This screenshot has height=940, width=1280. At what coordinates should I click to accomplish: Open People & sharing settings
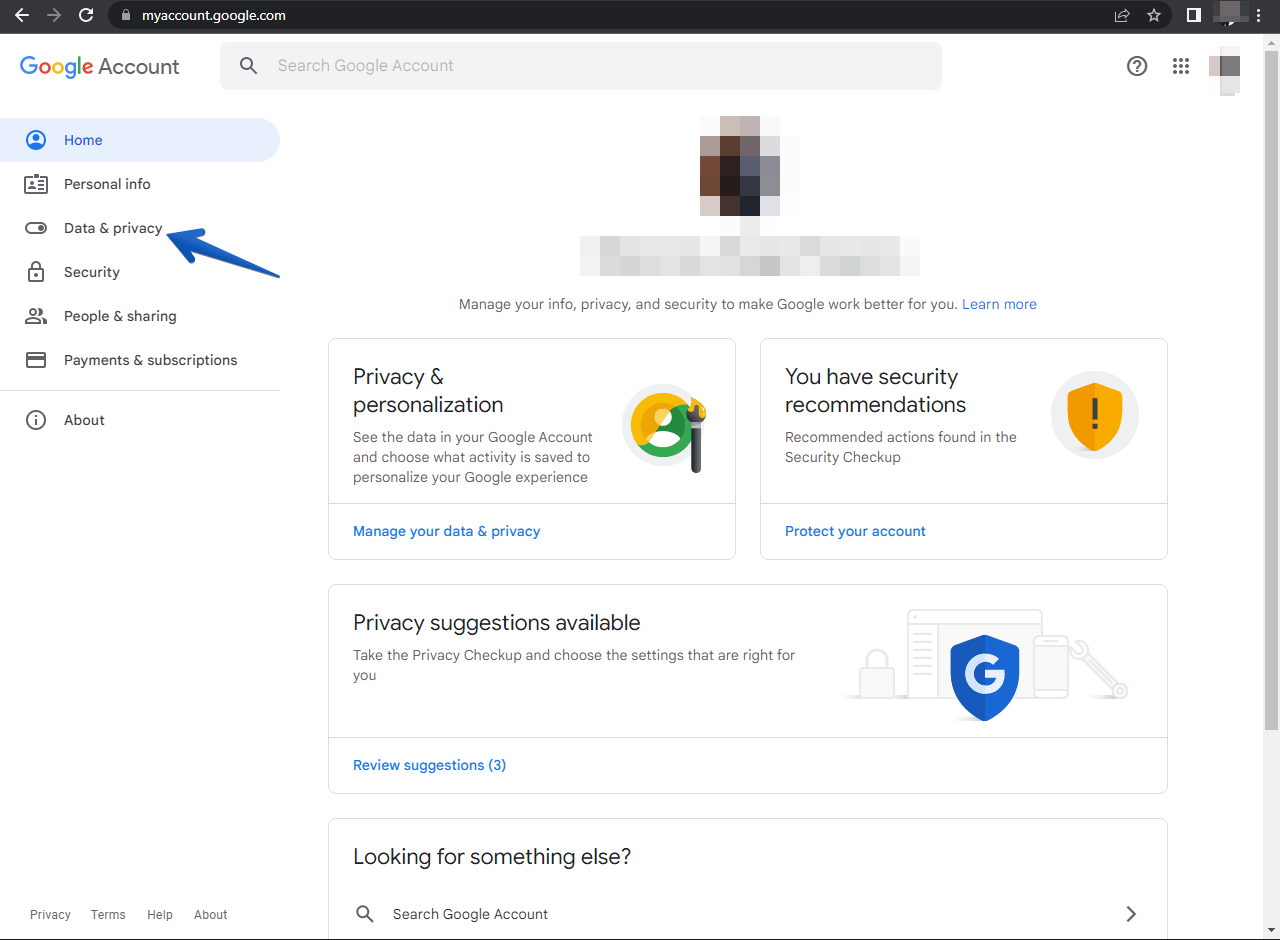click(x=120, y=316)
